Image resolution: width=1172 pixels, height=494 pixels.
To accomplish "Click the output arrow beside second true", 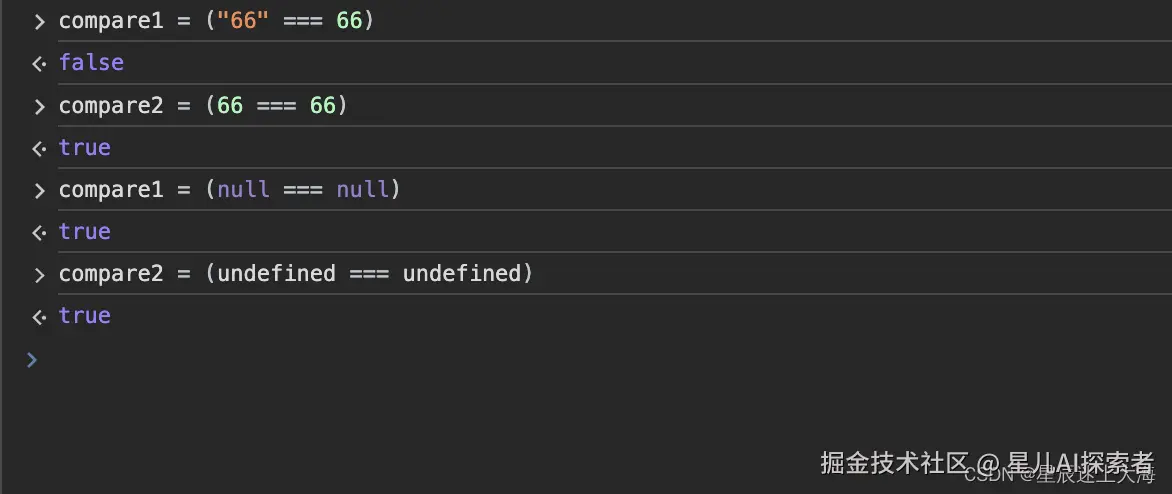I will click(x=39, y=233).
